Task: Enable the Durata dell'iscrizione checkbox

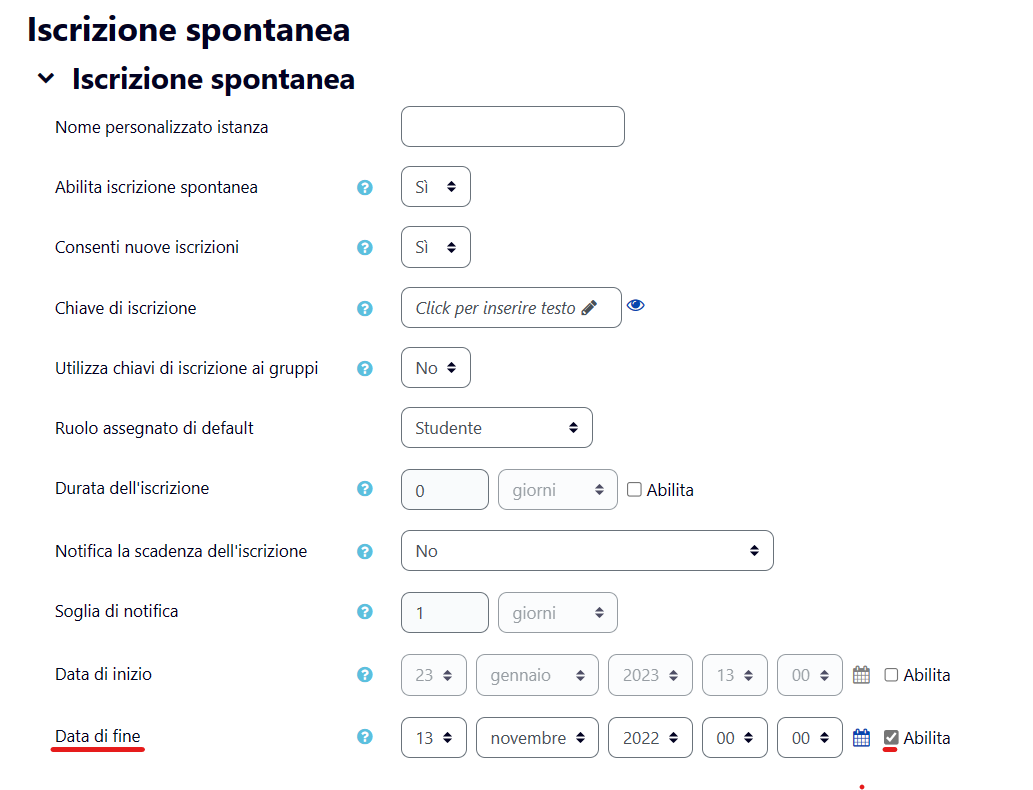Action: [634, 490]
